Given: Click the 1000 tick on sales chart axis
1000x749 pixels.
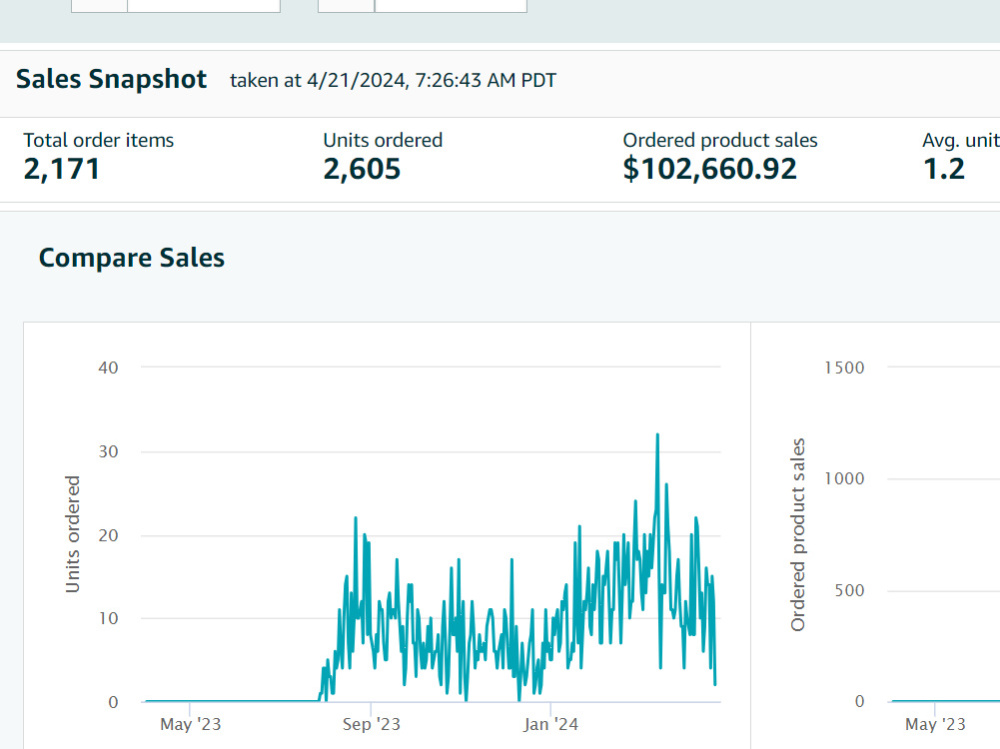Looking at the screenshot, I should (x=844, y=478).
